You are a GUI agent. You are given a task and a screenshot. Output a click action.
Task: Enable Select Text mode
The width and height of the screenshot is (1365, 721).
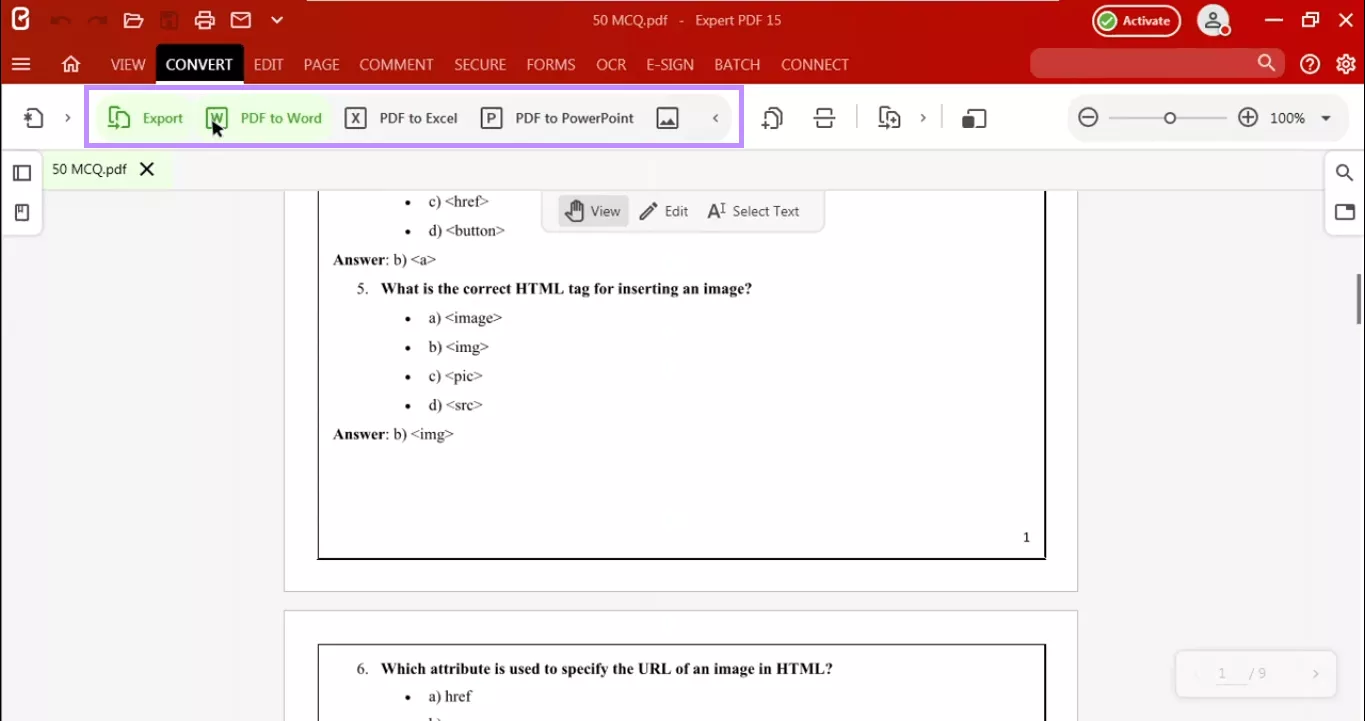(x=753, y=211)
